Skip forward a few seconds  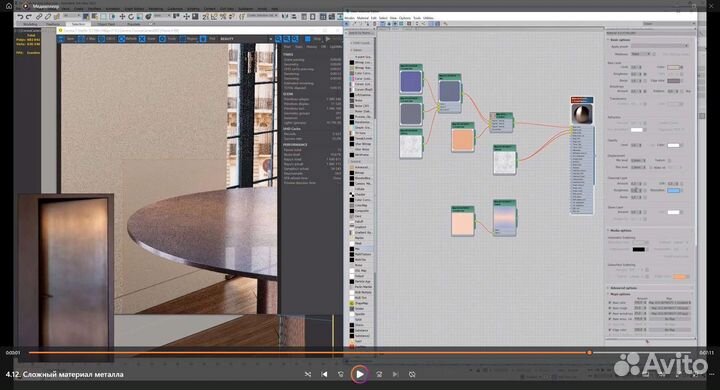pyautogui.click(x=379, y=374)
